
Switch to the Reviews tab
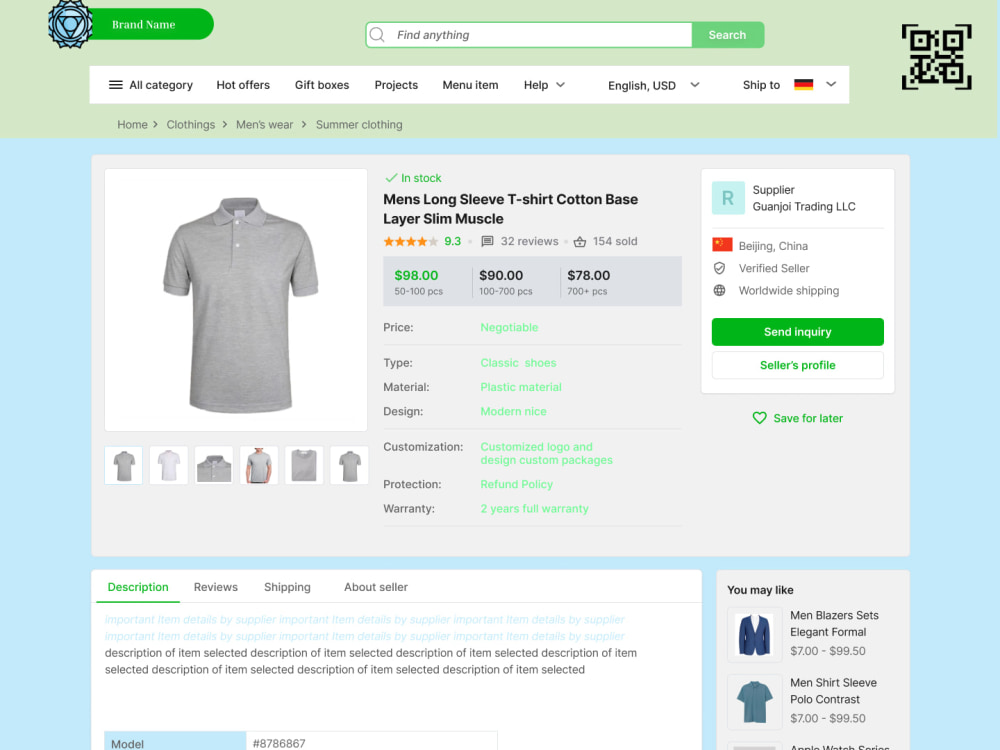pos(216,587)
